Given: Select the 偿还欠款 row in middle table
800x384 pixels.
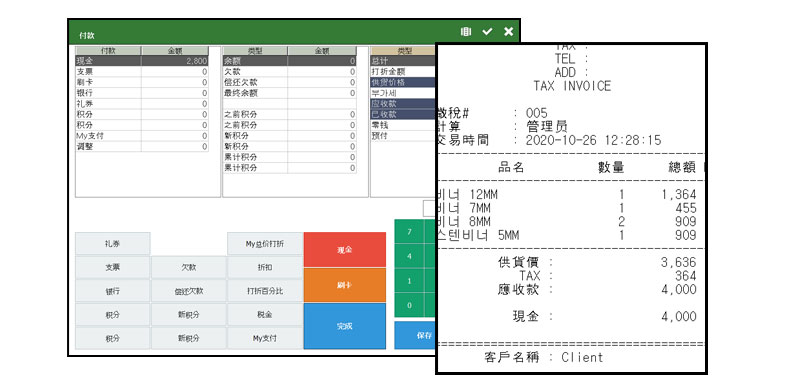Looking at the screenshot, I should pos(289,82).
